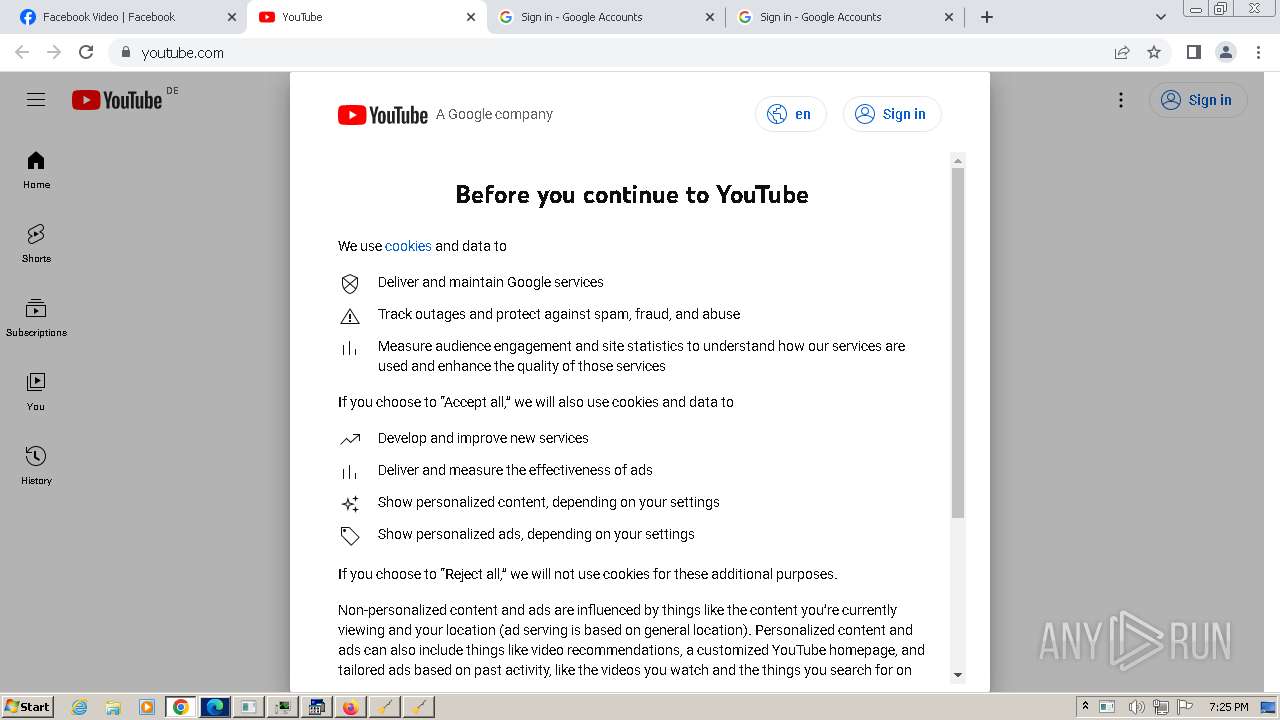This screenshot has height=720, width=1280.
Task: View site info padlock icon
Action: pos(125,52)
